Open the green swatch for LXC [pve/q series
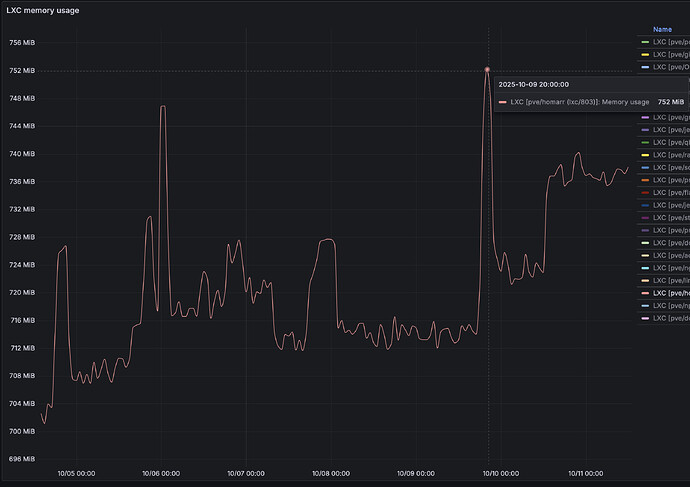The width and height of the screenshot is (690, 487). (x=645, y=143)
